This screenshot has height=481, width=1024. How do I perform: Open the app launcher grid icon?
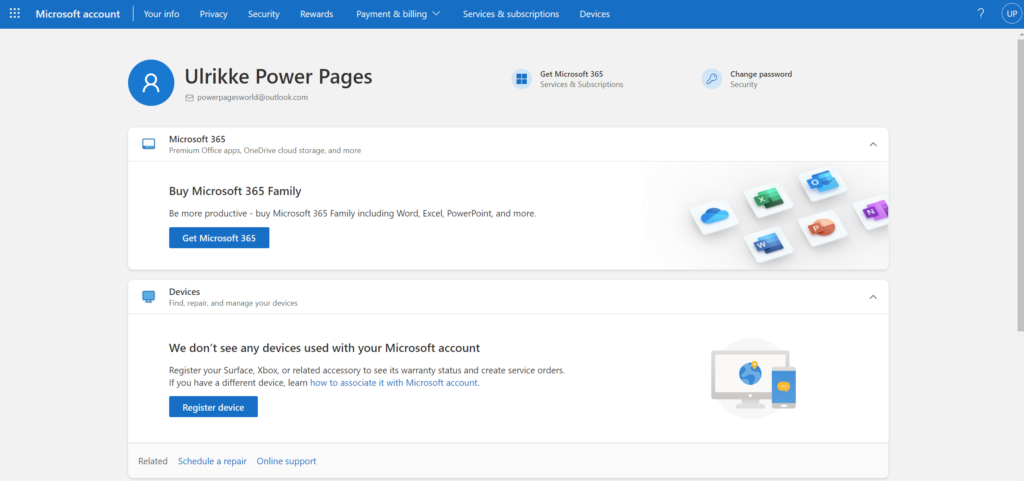(x=14, y=14)
